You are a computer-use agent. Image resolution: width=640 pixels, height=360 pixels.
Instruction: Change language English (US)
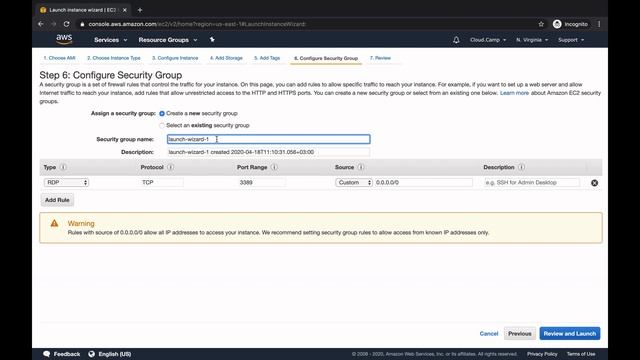[115, 354]
